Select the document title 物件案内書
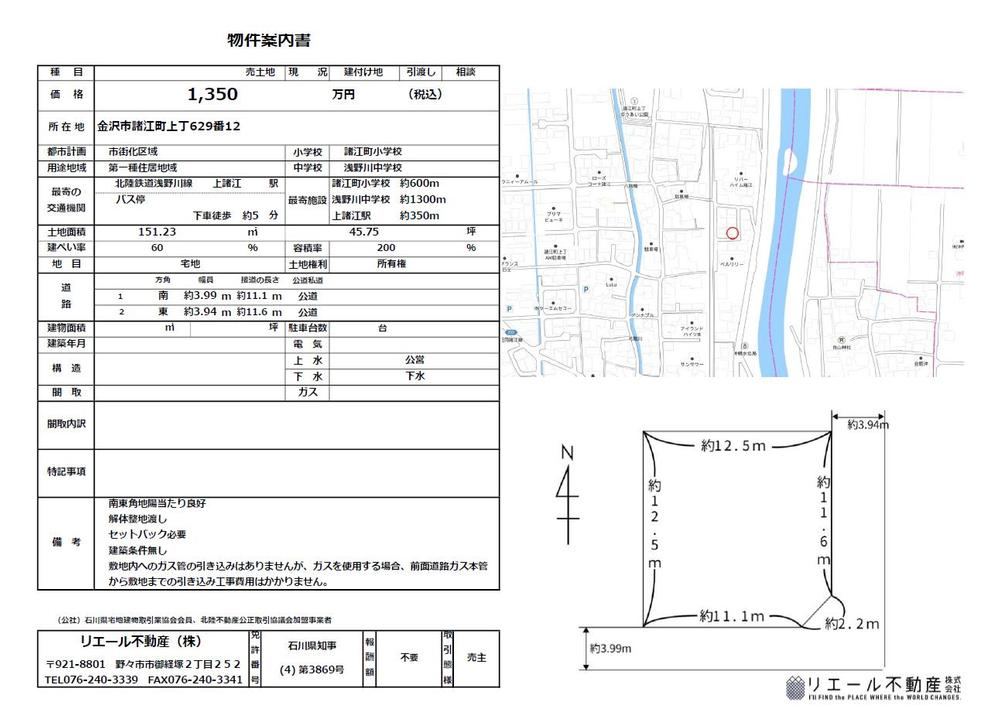Viewport: 1000px width, 707px height. (x=269, y=40)
